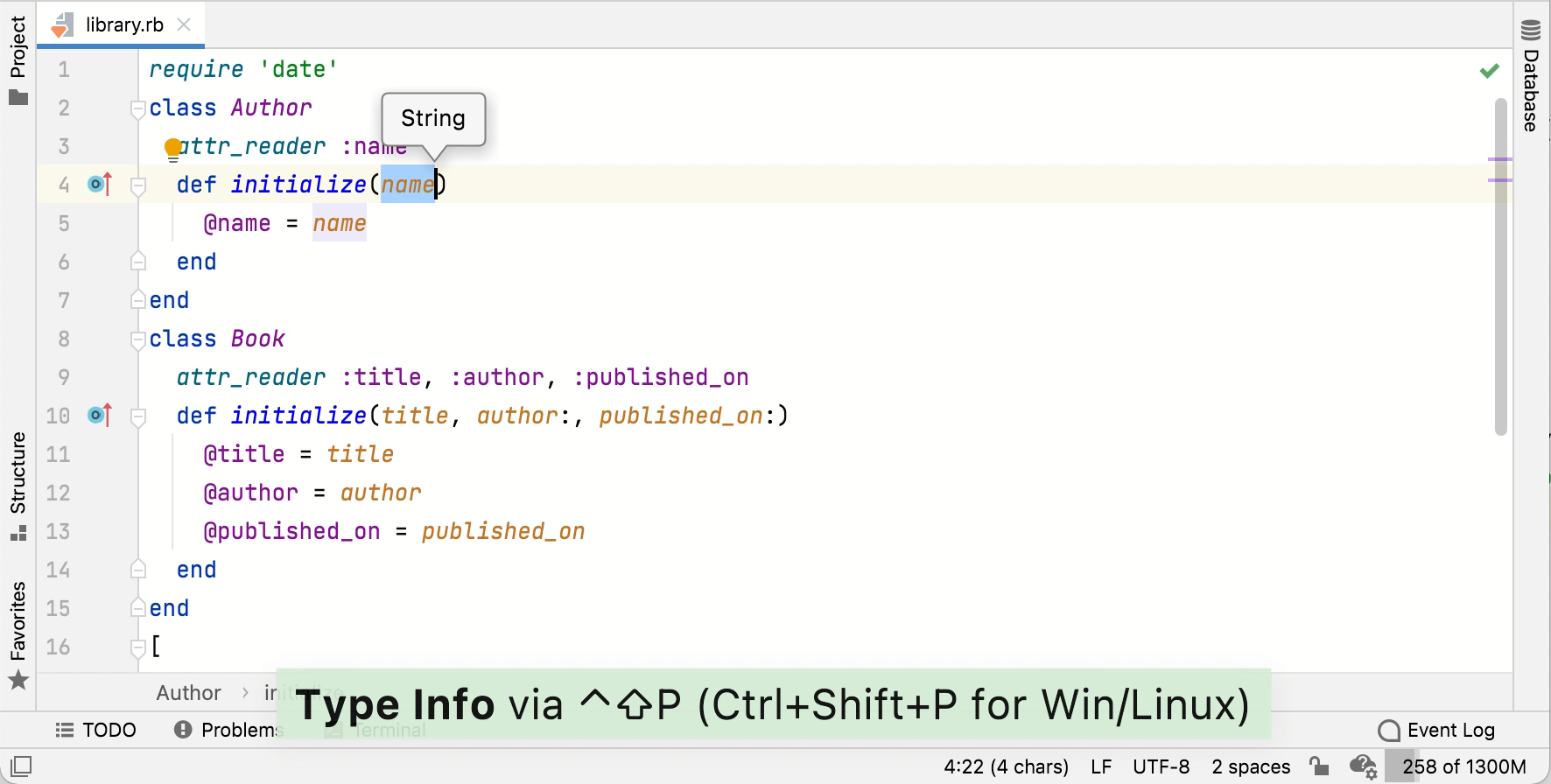Open the line separator LF selector
The image size is (1551, 784).
click(1100, 766)
